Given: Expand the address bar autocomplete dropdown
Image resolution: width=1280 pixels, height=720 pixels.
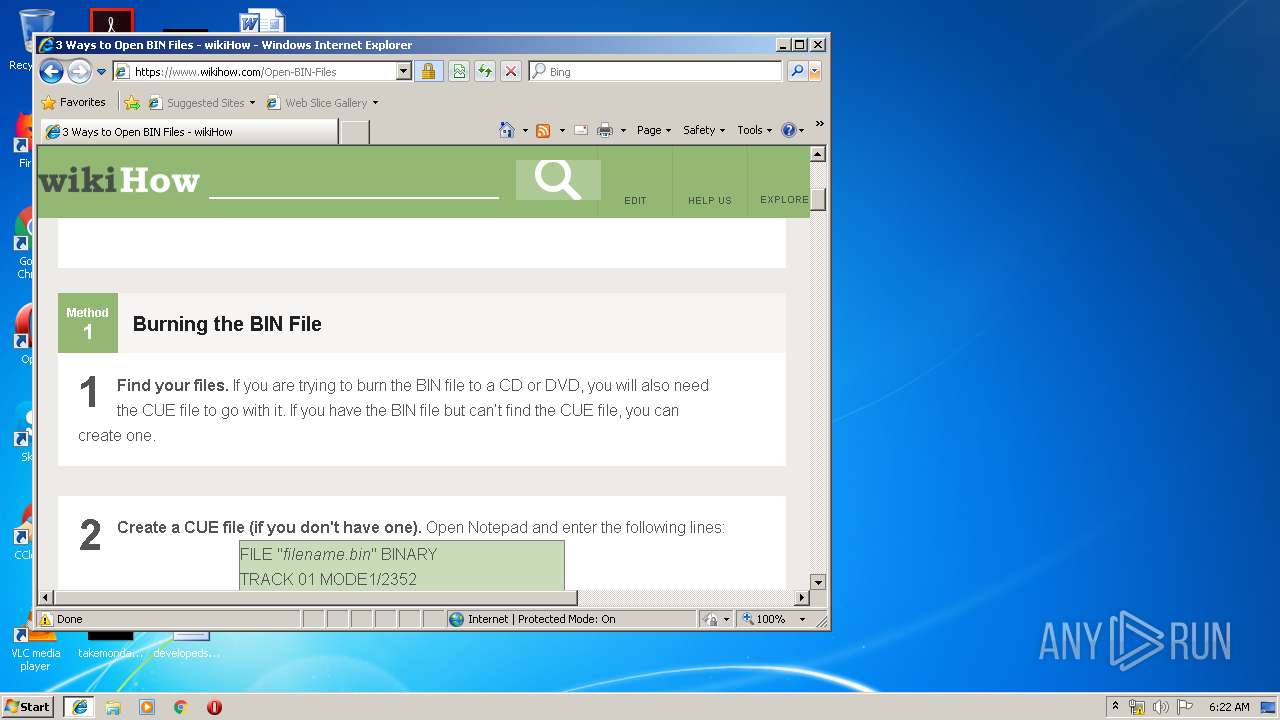Looking at the screenshot, I should tap(404, 72).
